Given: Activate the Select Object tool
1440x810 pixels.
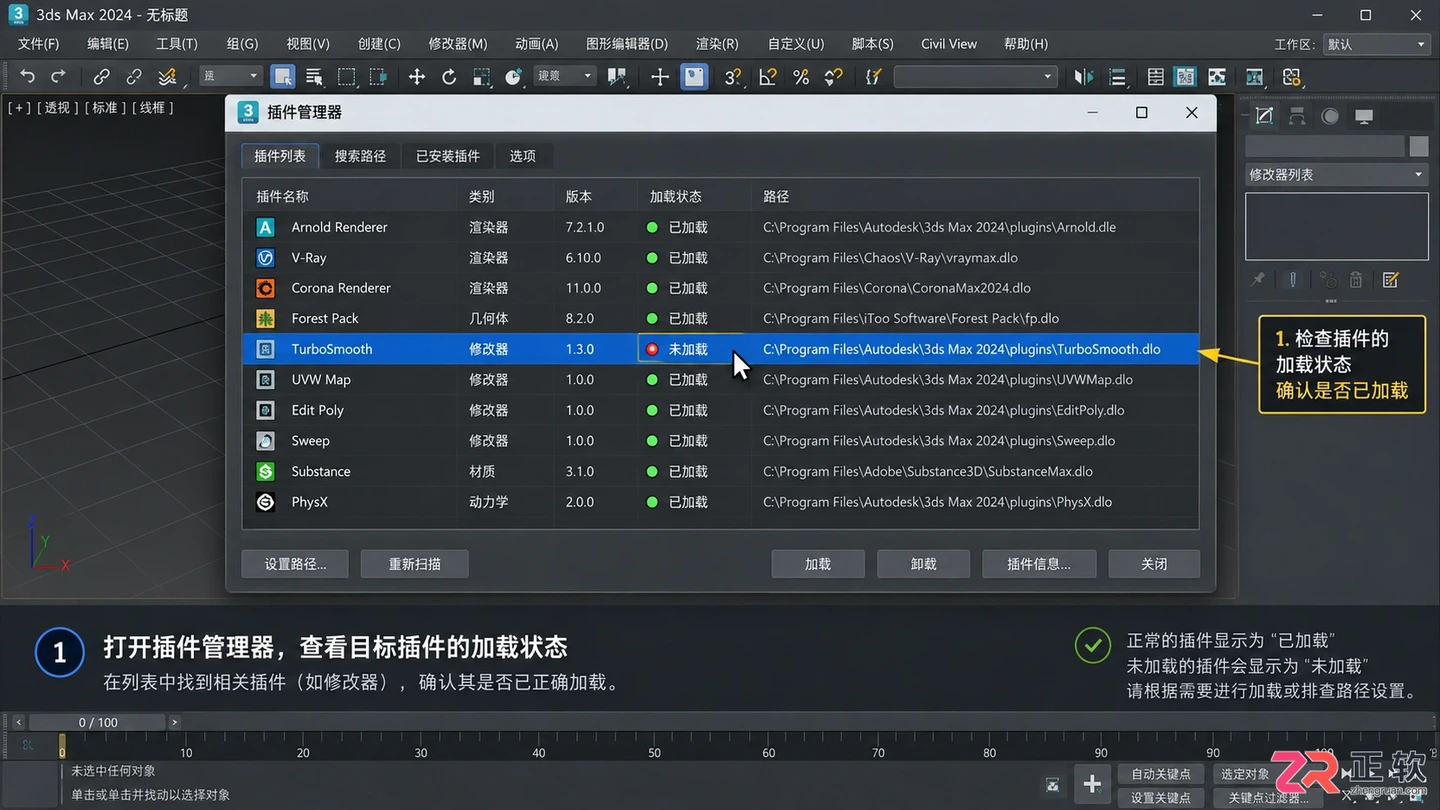Looking at the screenshot, I should [x=283, y=77].
